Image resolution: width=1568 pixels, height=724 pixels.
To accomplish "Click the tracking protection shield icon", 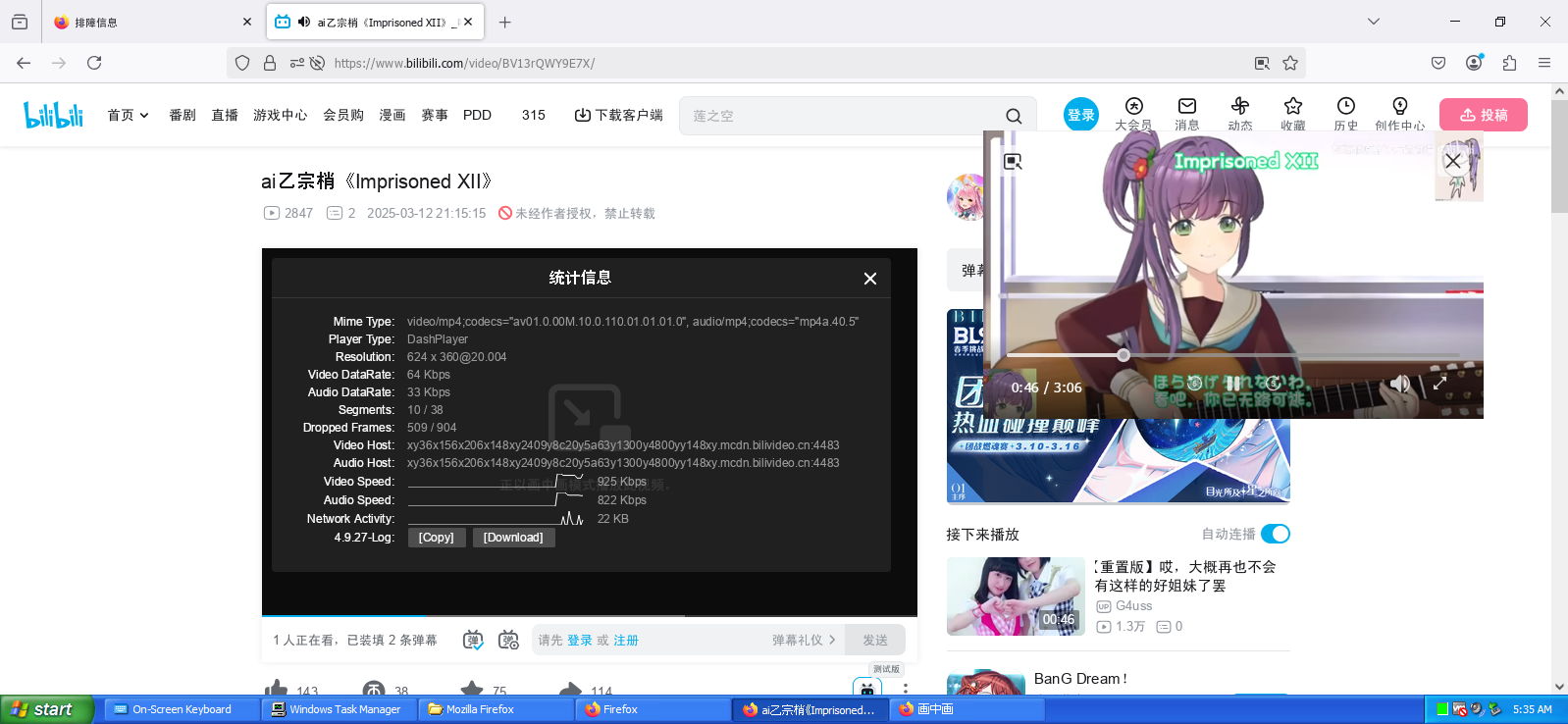I will click(x=242, y=63).
